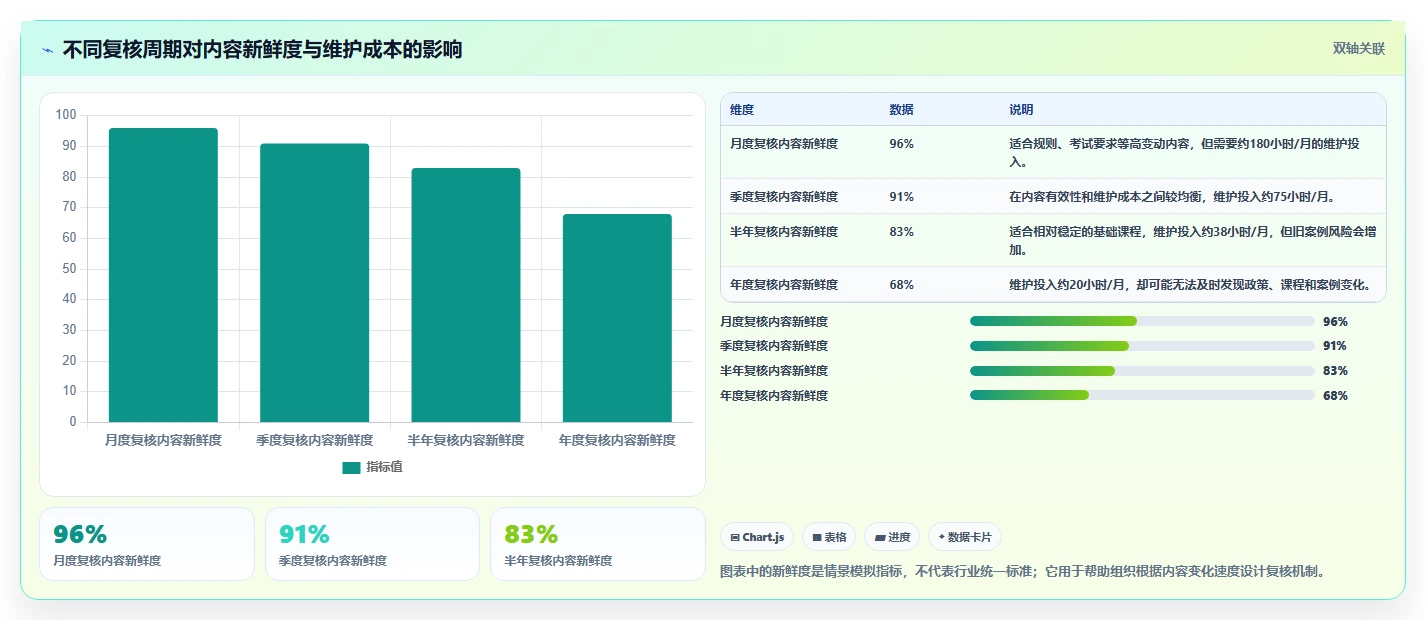Click the 83% cell in the table
Viewport: 1426px width, 620px height.
(x=901, y=231)
